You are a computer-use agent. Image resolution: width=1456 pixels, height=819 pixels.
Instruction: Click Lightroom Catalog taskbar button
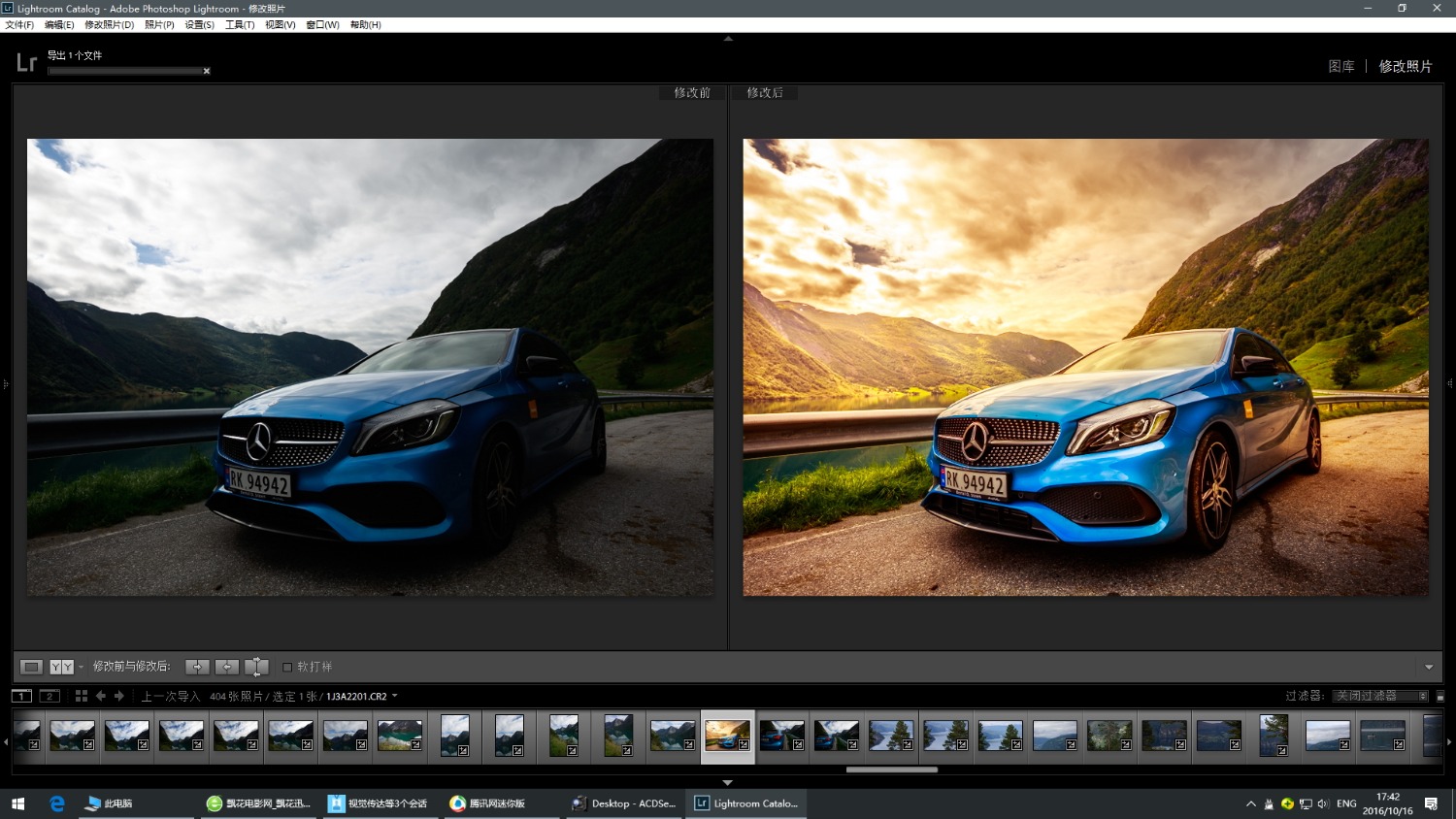pos(746,803)
